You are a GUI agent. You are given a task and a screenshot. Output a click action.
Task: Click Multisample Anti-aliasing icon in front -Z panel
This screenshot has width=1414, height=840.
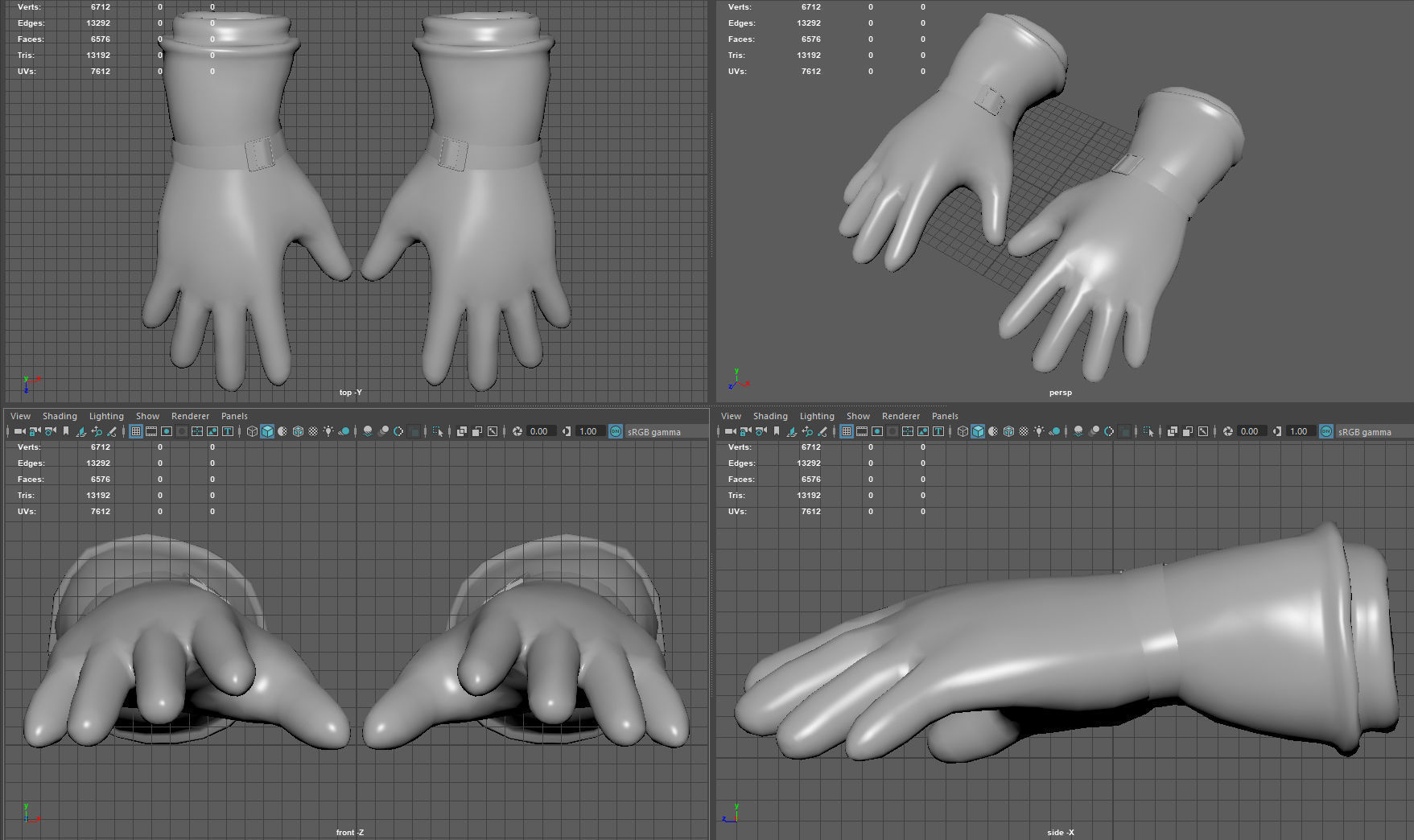(x=398, y=431)
